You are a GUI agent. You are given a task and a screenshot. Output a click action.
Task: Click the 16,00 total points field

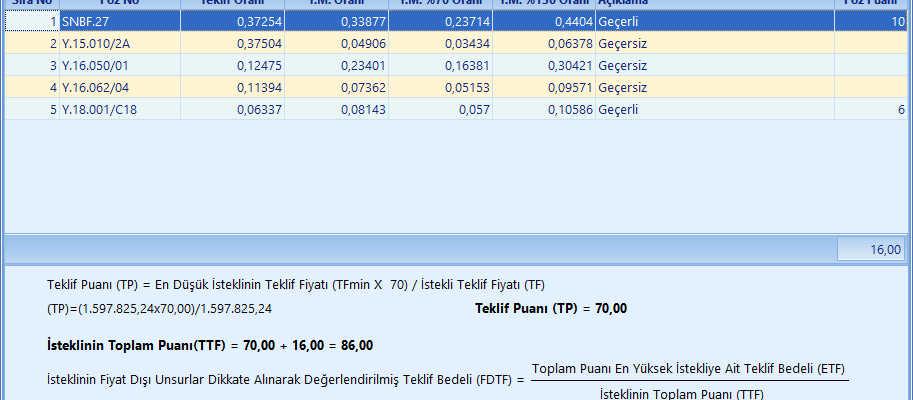[x=871, y=250]
